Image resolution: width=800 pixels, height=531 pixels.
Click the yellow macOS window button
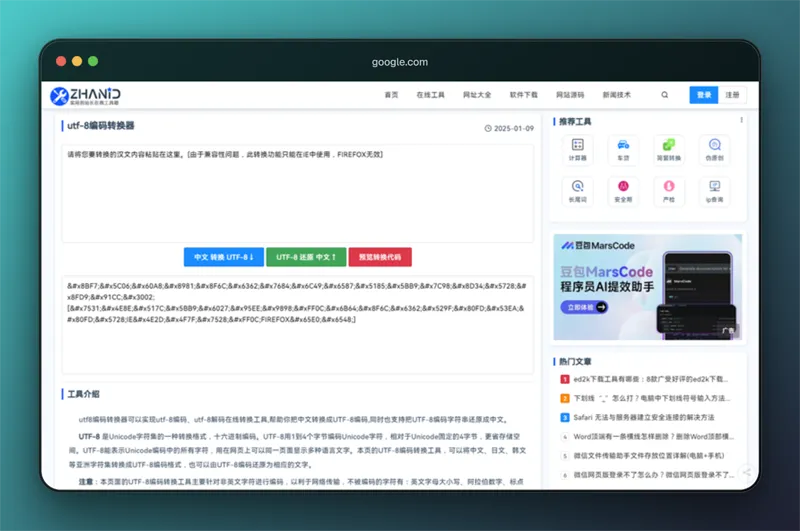tap(77, 61)
